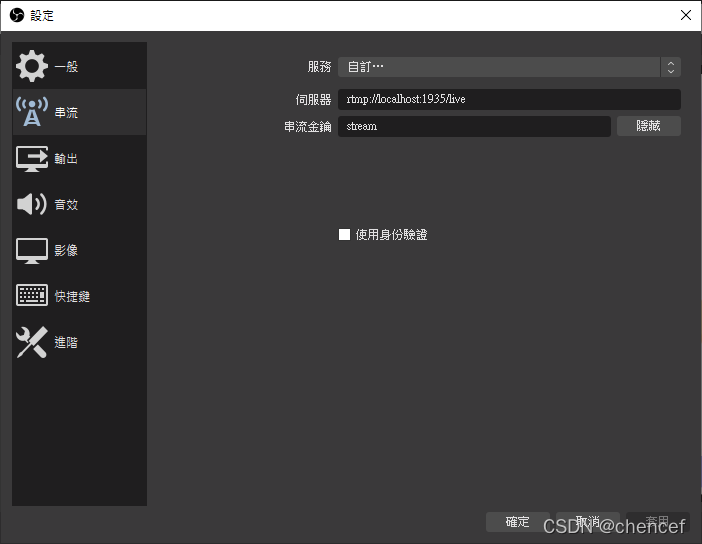Viewport: 702px width, 544px height.
Task: Switch to the 快捷鍵 settings tab
Action: (x=79, y=296)
